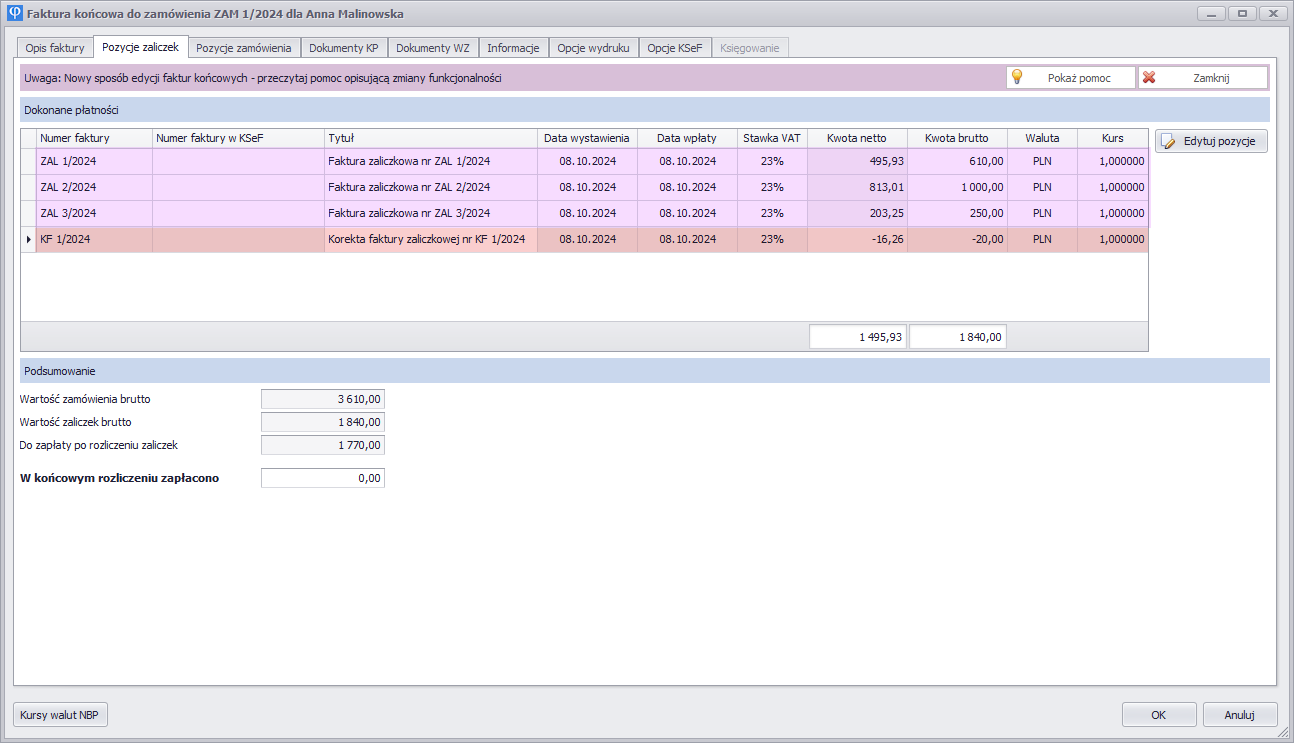Sort by the Kwota brutto column header
The image size is (1294, 743).
pyautogui.click(x=956, y=138)
